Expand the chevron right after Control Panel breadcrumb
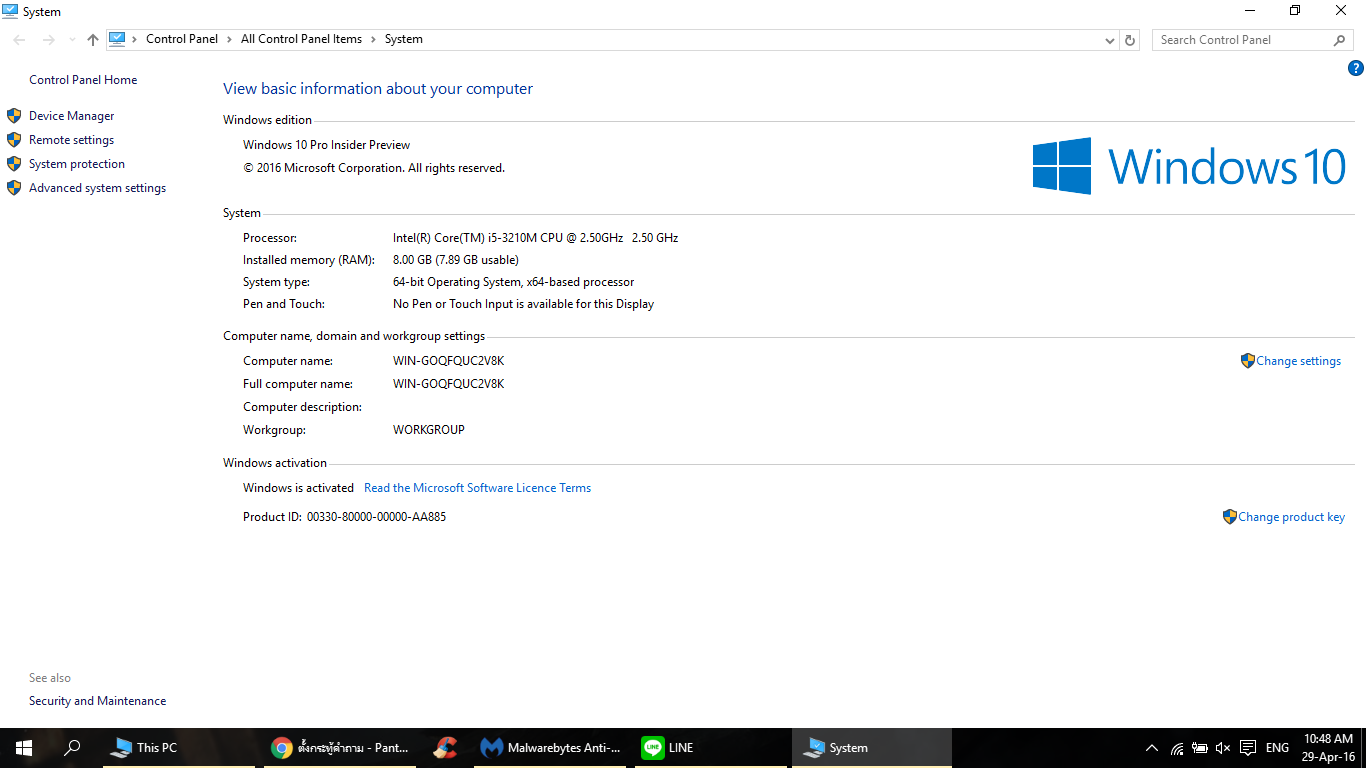 click(x=230, y=40)
